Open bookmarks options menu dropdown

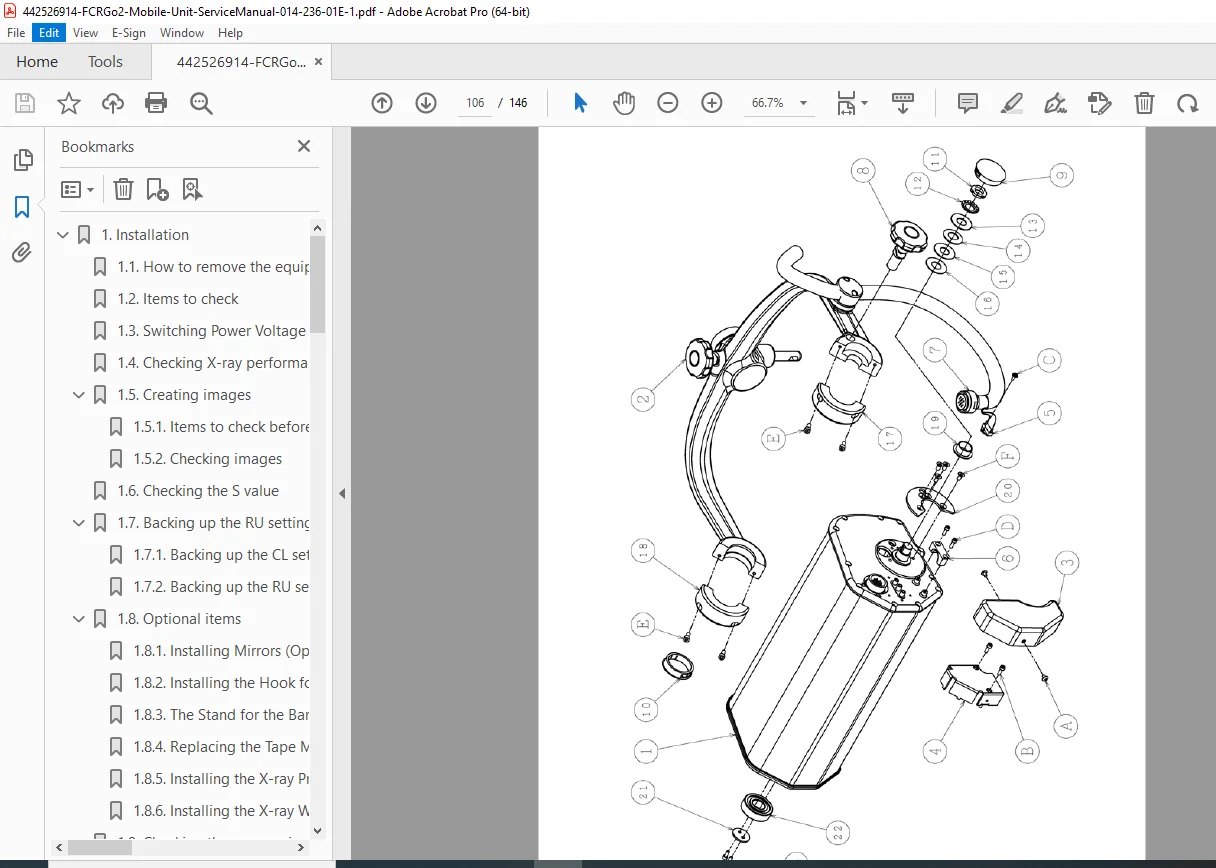pos(77,189)
